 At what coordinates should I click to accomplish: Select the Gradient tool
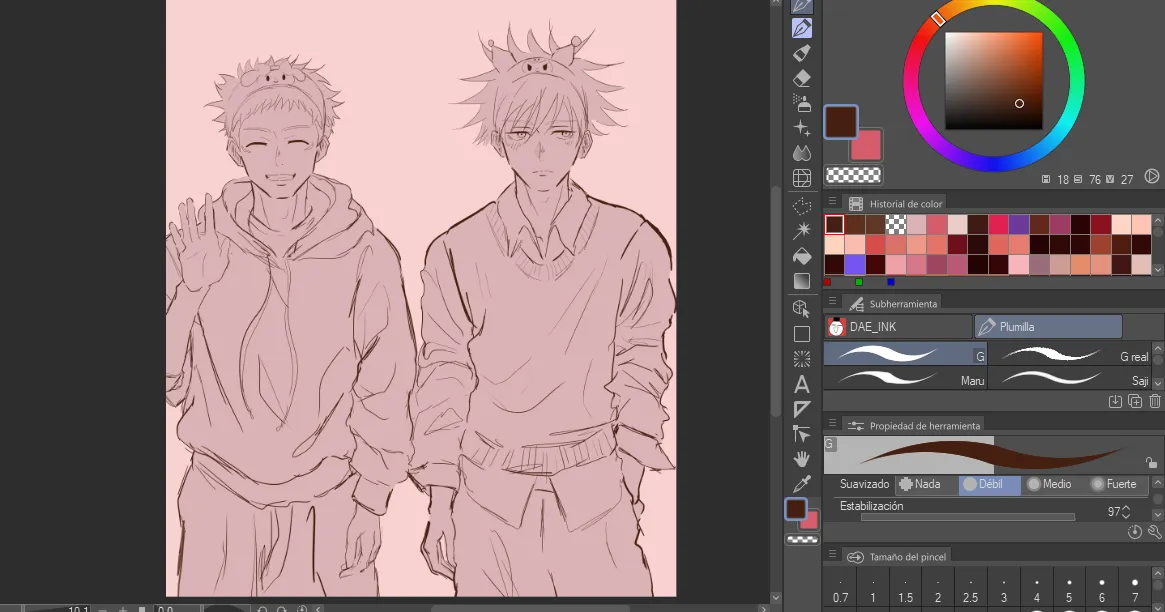pos(802,281)
